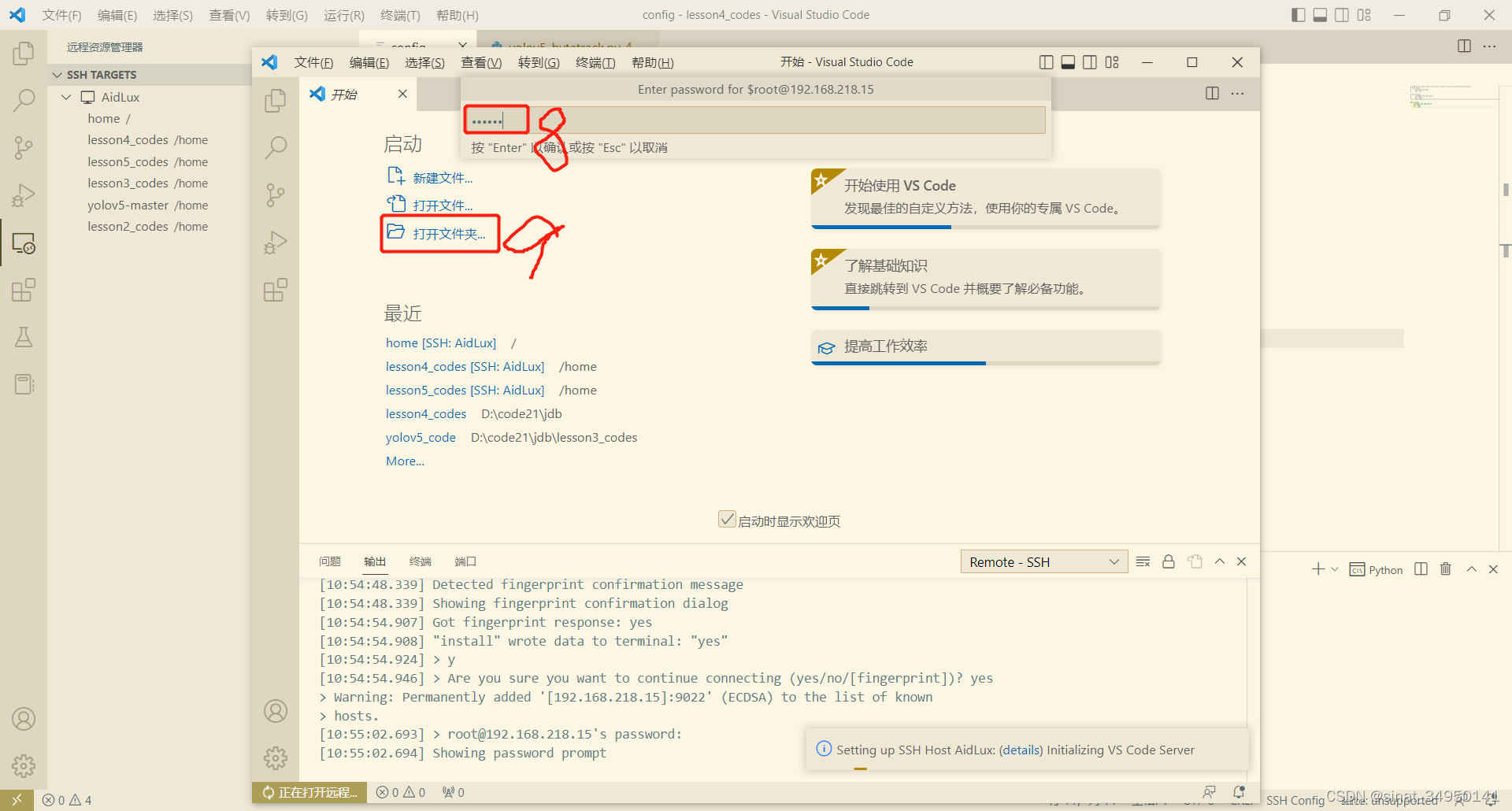Toggle 启动时显示欢迎页 checkbox
1512x811 pixels.
click(727, 520)
